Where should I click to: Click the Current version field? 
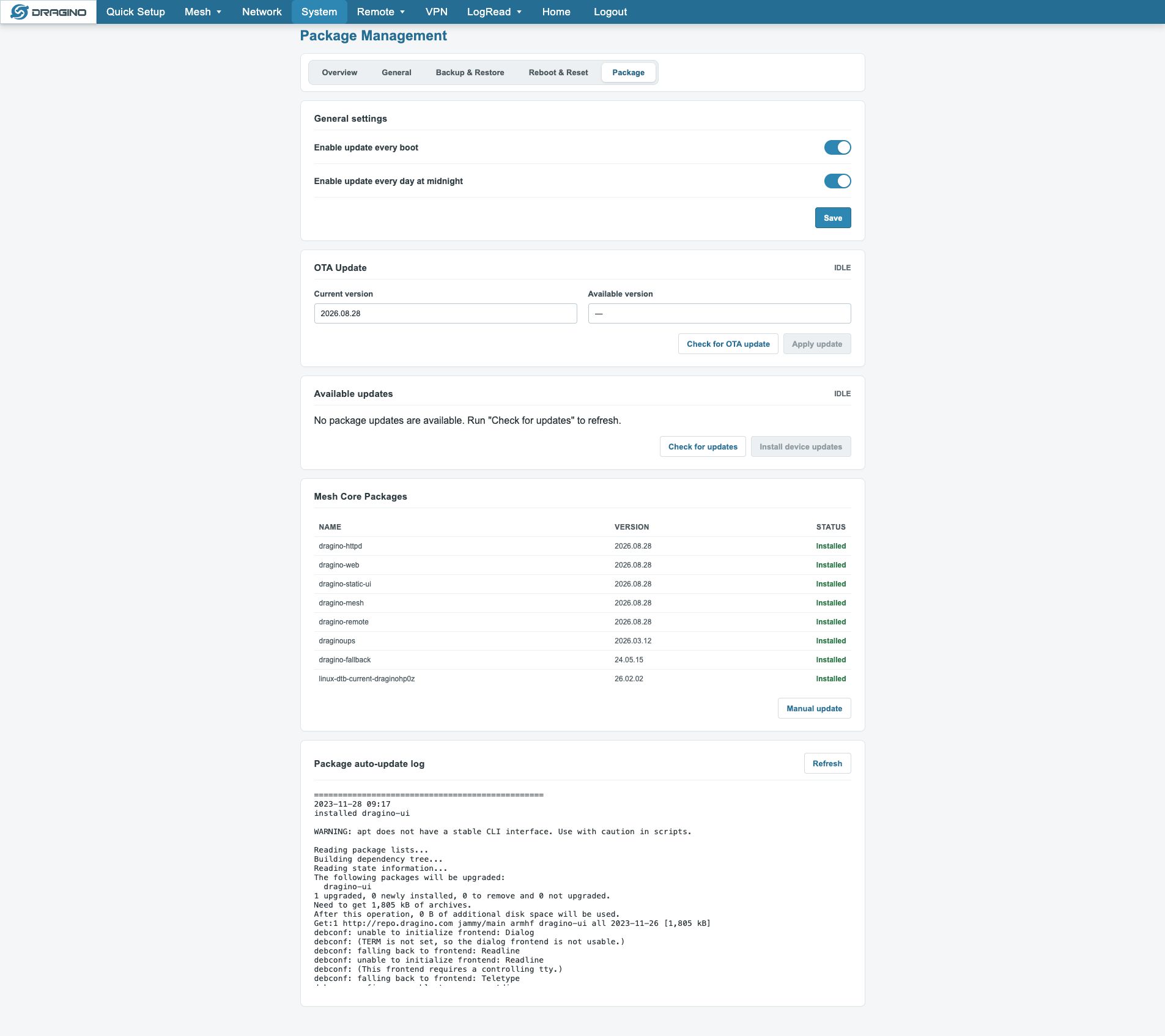pyautogui.click(x=445, y=313)
